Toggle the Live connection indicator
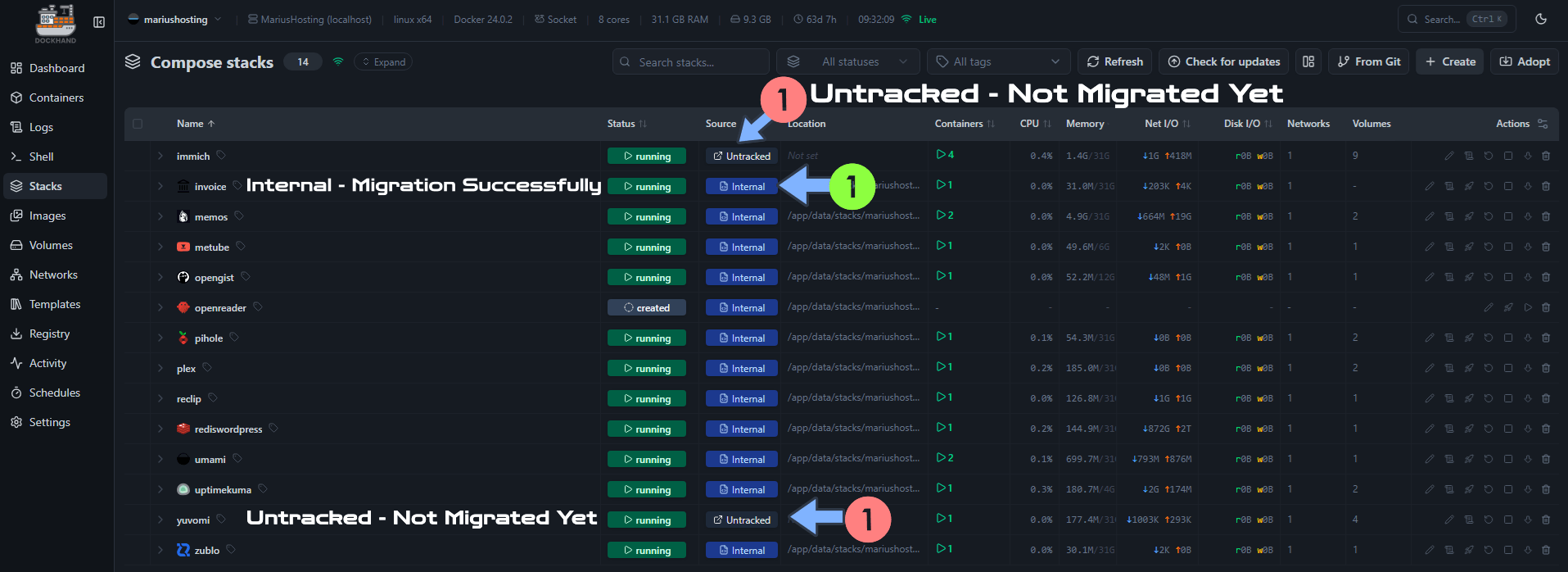This screenshot has height=572, width=1568. (919, 19)
